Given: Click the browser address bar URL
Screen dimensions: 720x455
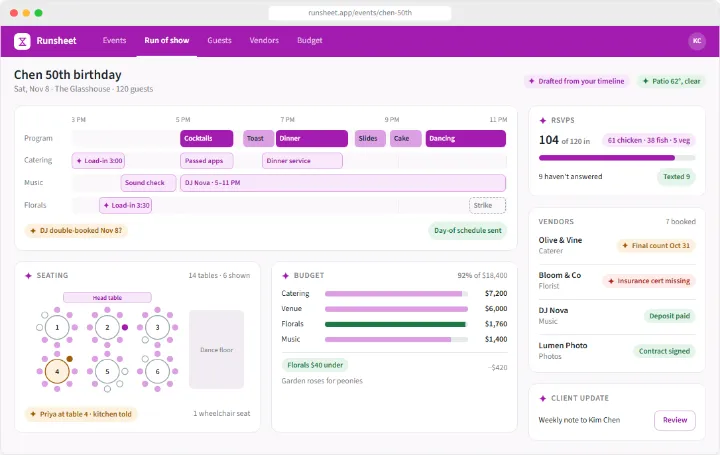Looking at the screenshot, I should click(x=360, y=13).
